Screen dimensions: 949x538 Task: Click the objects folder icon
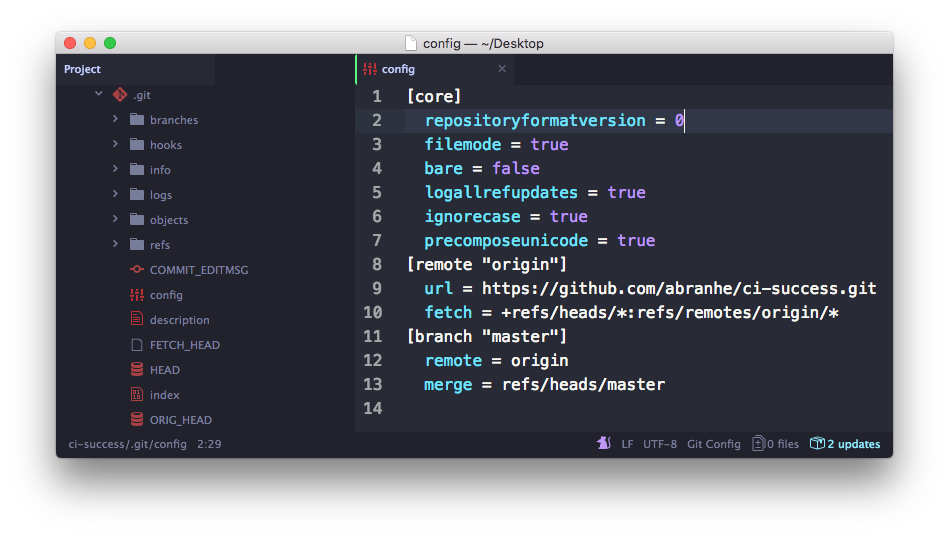137,219
